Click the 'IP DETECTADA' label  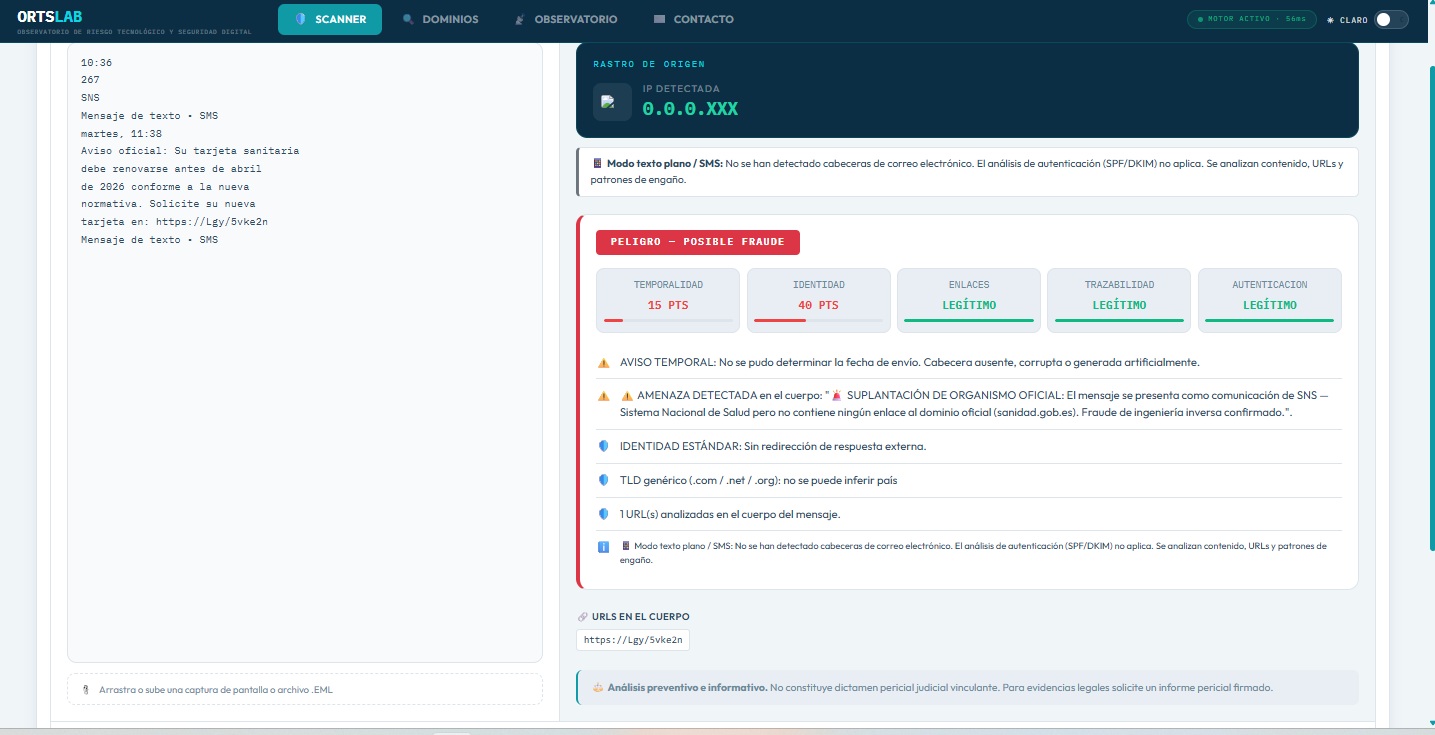pyautogui.click(x=680, y=89)
